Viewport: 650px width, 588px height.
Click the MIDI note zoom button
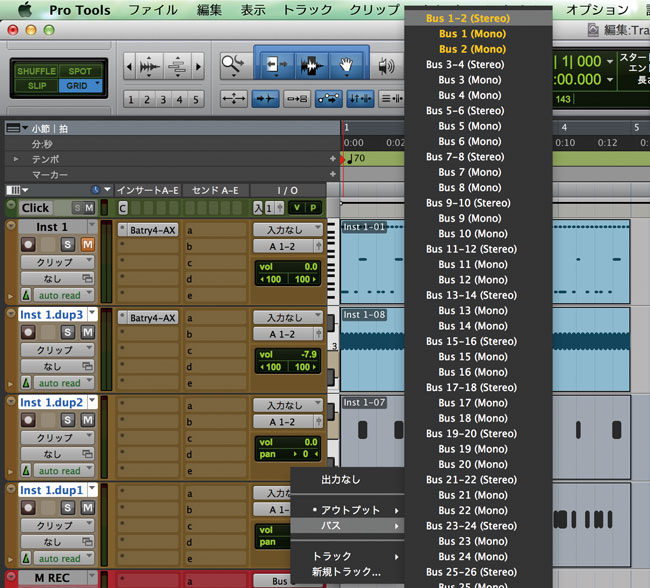point(177,66)
